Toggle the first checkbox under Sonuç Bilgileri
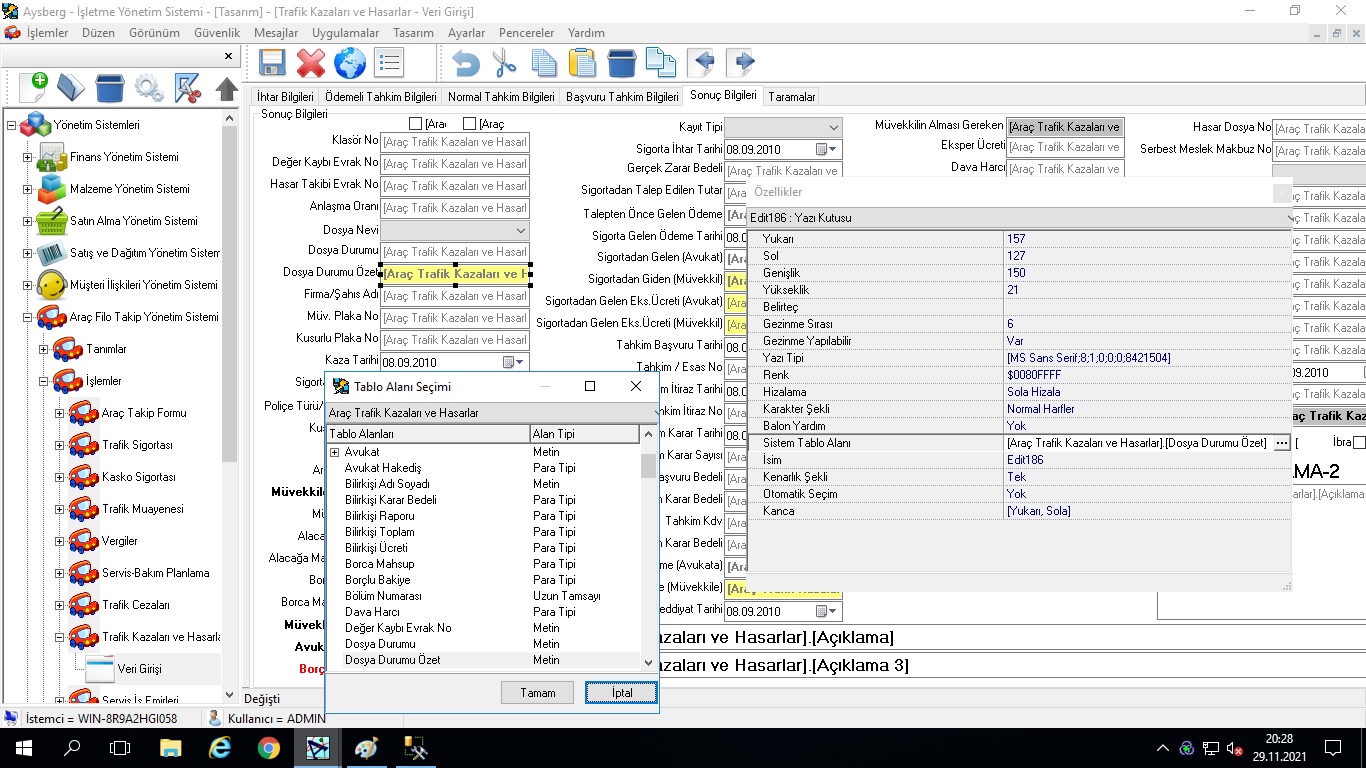The image size is (1366, 768). [x=416, y=124]
